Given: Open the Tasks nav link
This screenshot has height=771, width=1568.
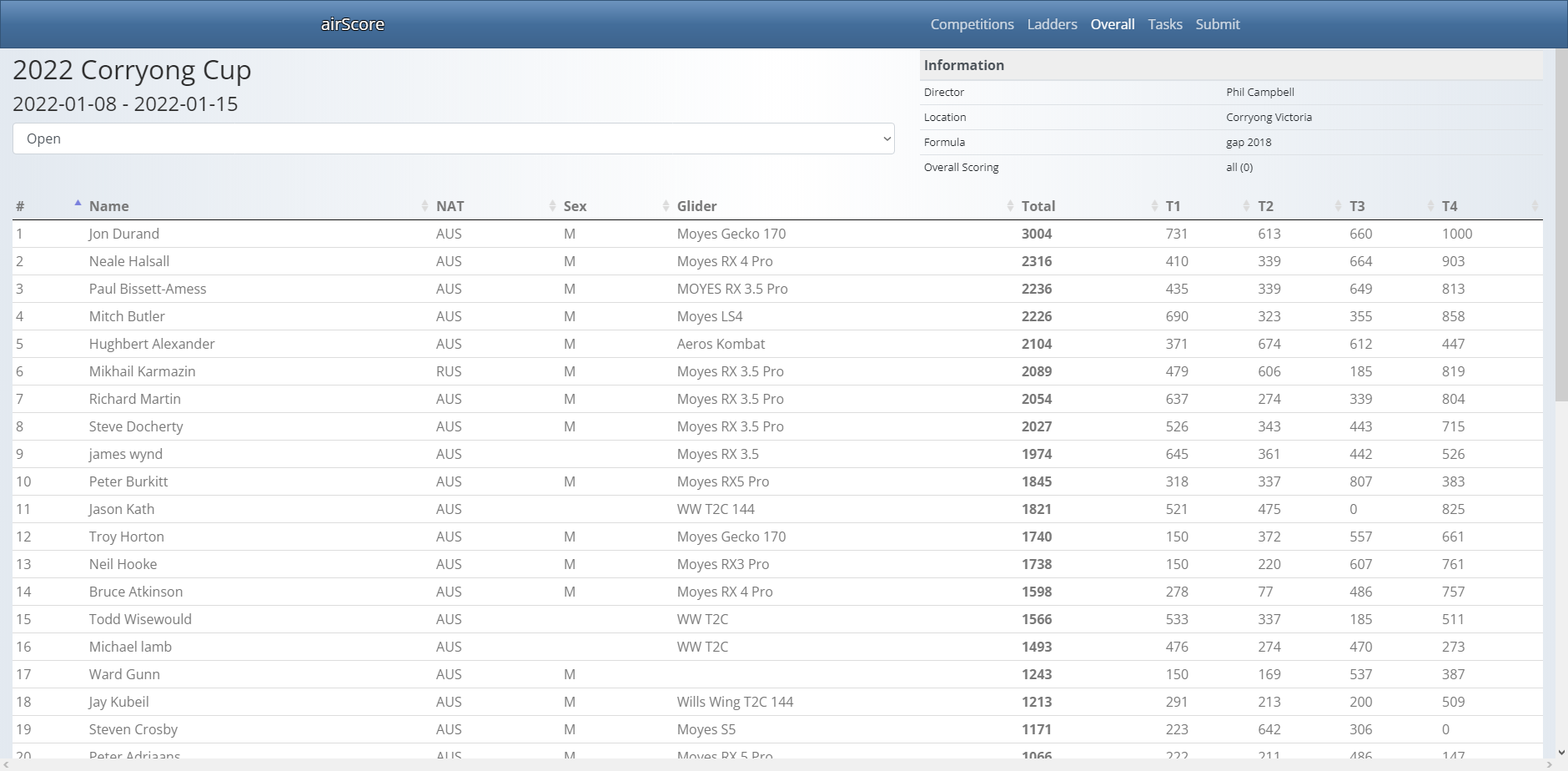Looking at the screenshot, I should [x=1164, y=24].
